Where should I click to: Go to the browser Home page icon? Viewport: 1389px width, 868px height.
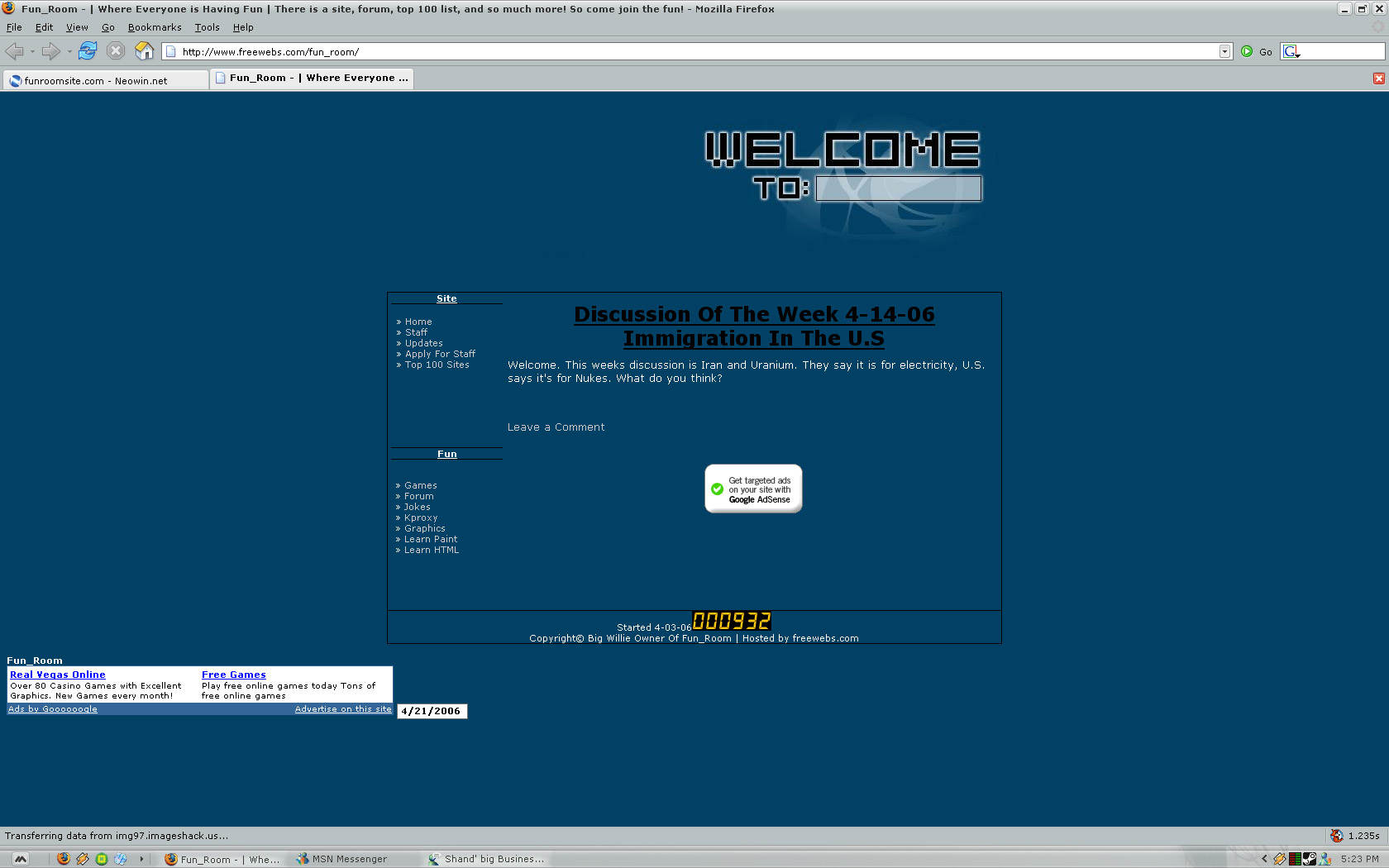[x=144, y=50]
